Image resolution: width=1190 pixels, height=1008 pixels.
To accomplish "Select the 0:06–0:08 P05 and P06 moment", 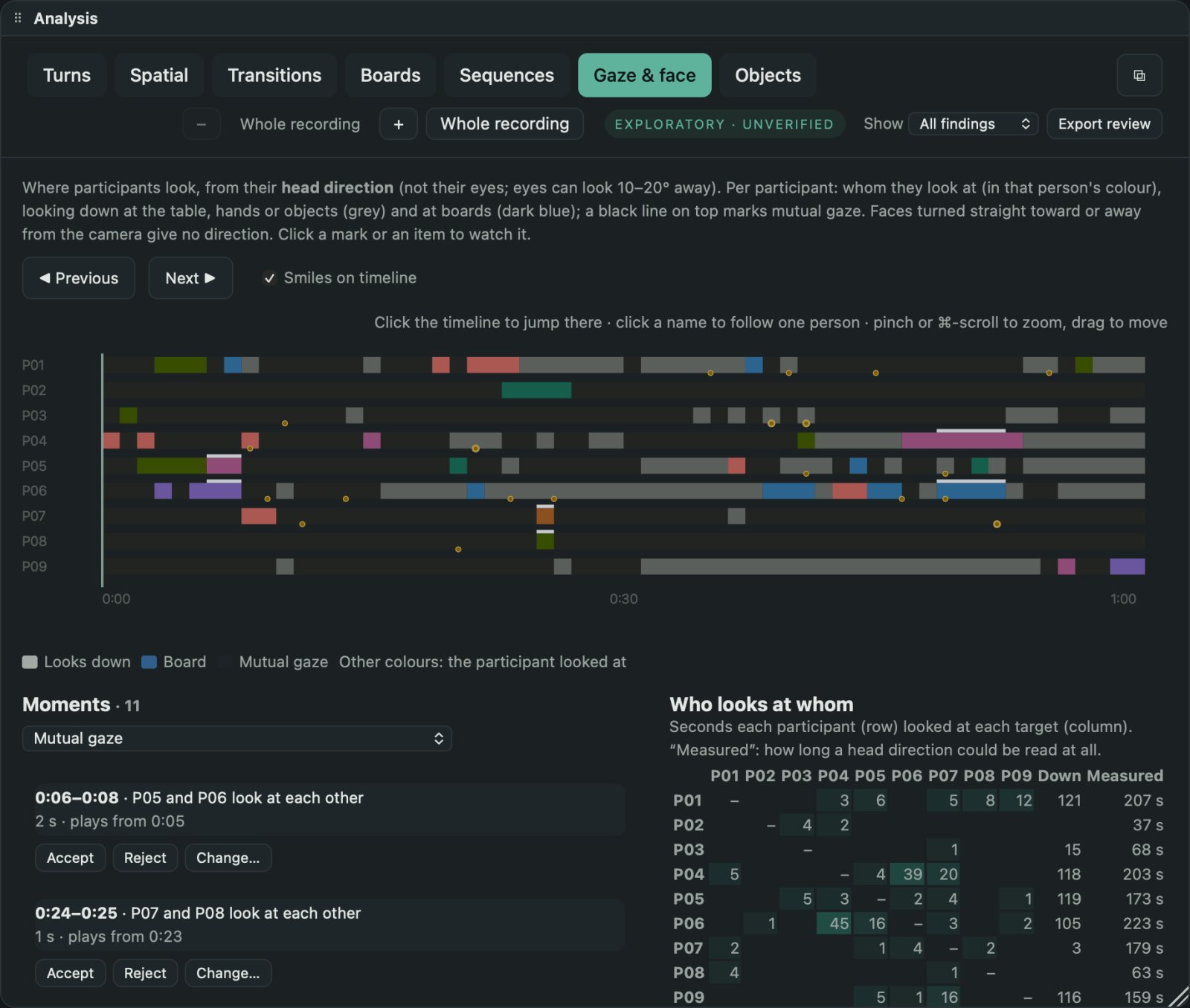I will (x=329, y=809).
